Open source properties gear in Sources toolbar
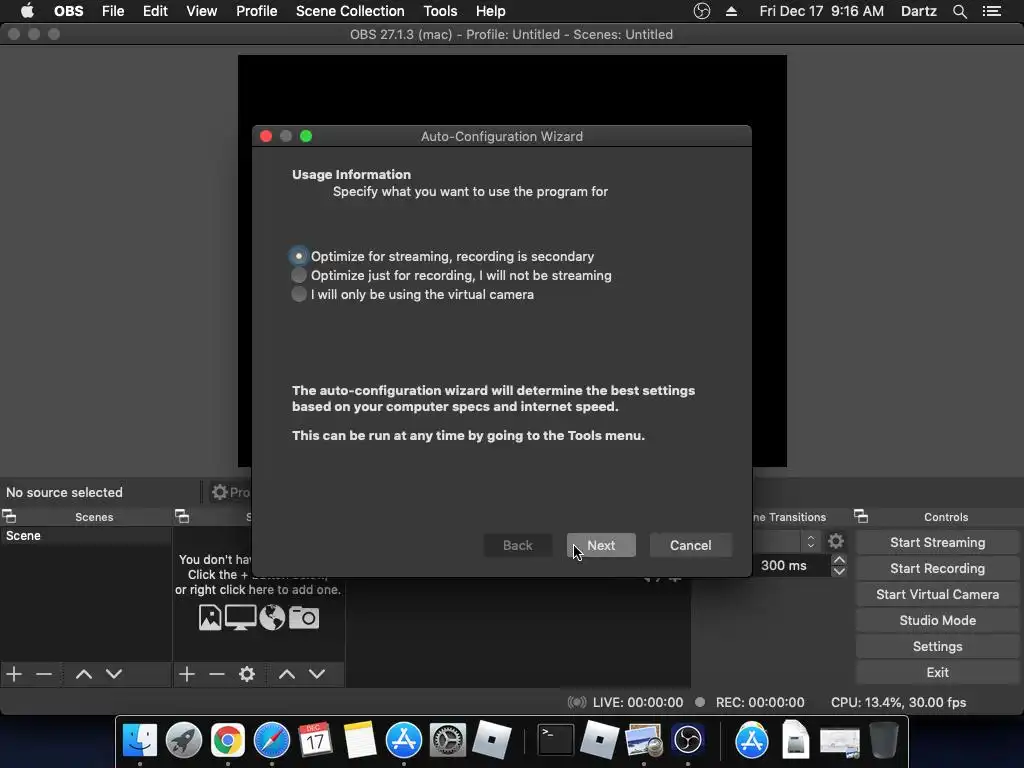The width and height of the screenshot is (1024, 768). tap(247, 674)
